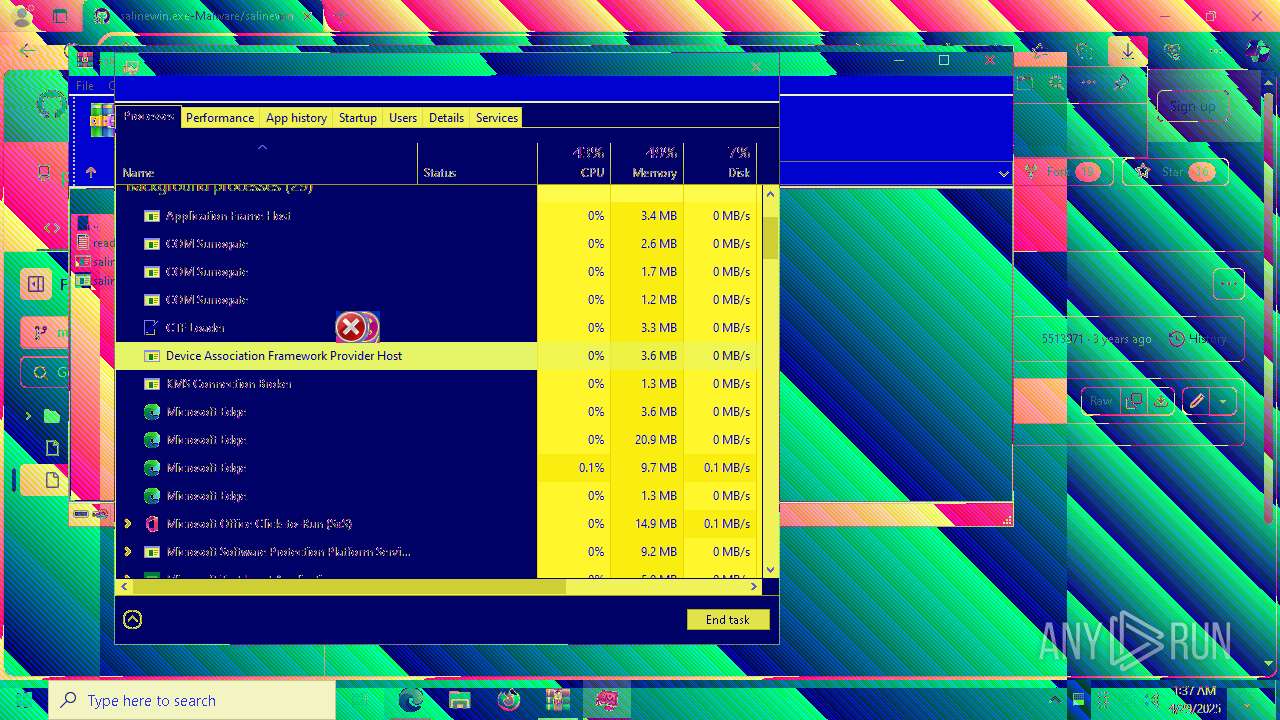
Task: Click the GitHub branch selector button
Action: 46,333
